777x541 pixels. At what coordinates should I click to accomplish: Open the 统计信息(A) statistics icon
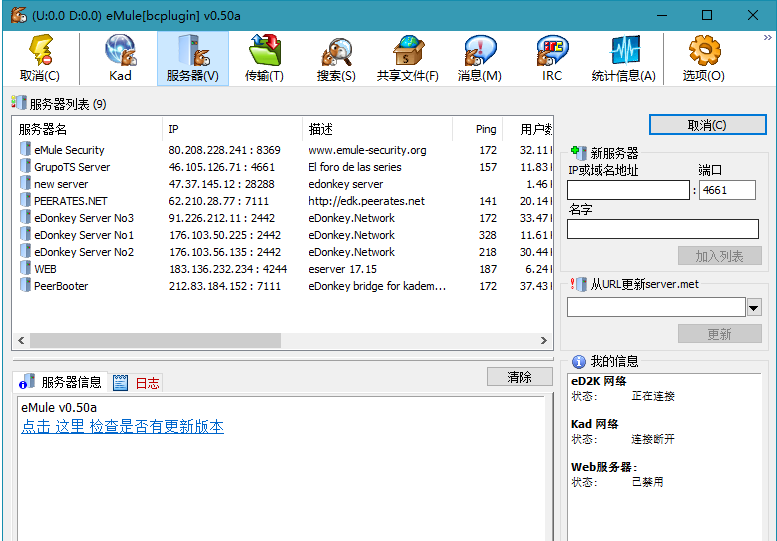tap(624, 51)
